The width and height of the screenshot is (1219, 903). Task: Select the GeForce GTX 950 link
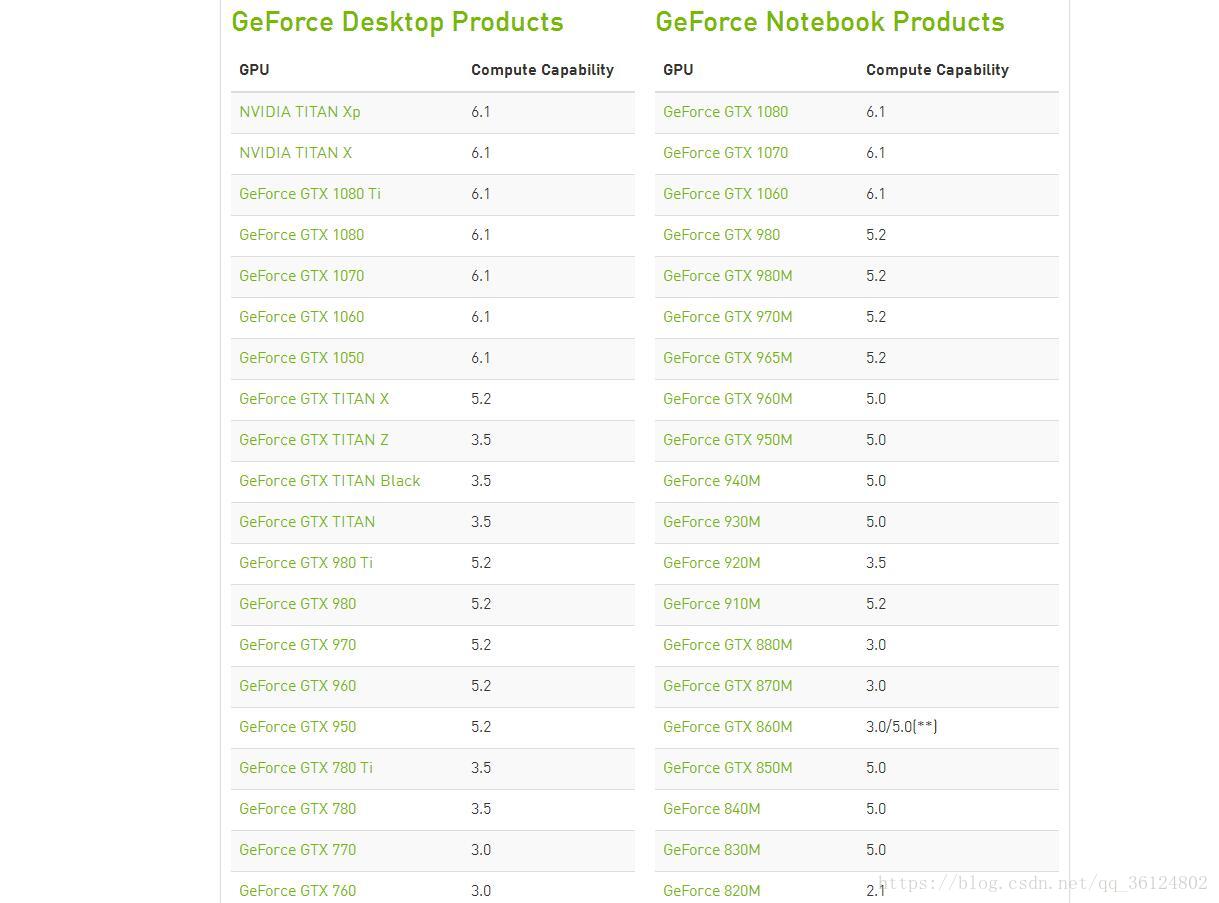click(x=297, y=727)
